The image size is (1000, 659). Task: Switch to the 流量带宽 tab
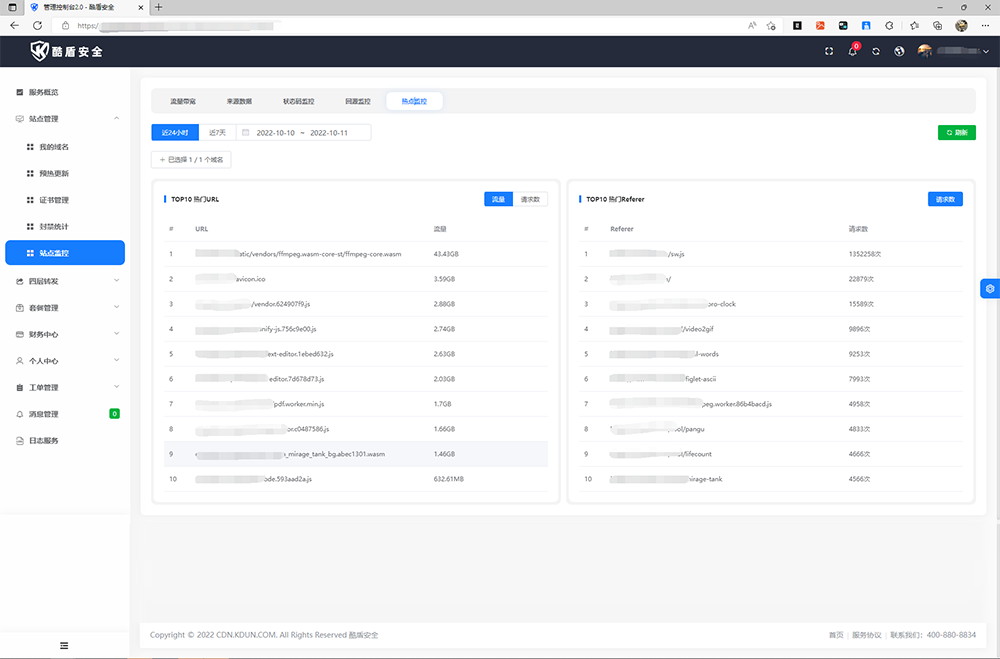[183, 101]
